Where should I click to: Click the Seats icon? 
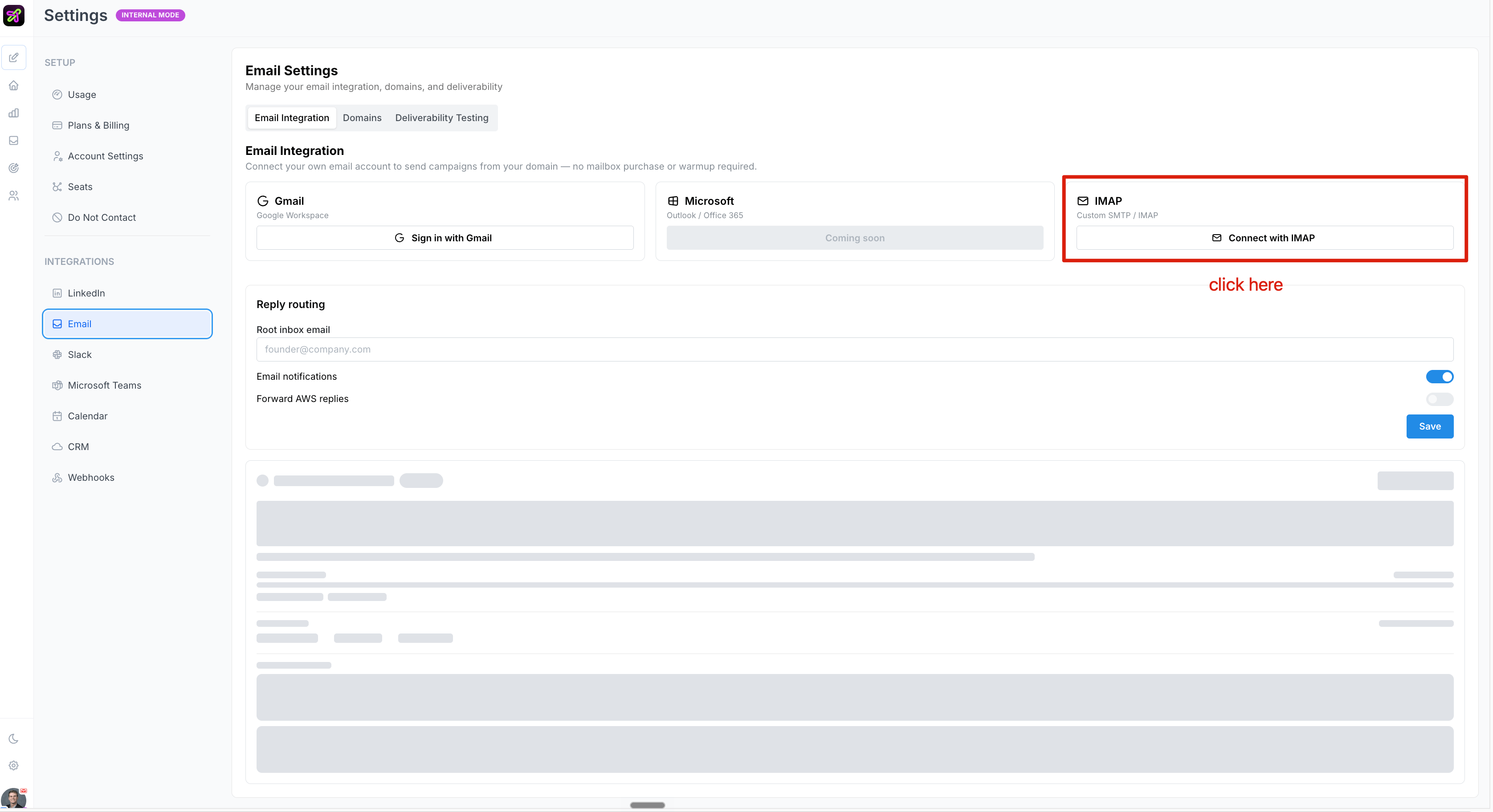pyautogui.click(x=57, y=187)
